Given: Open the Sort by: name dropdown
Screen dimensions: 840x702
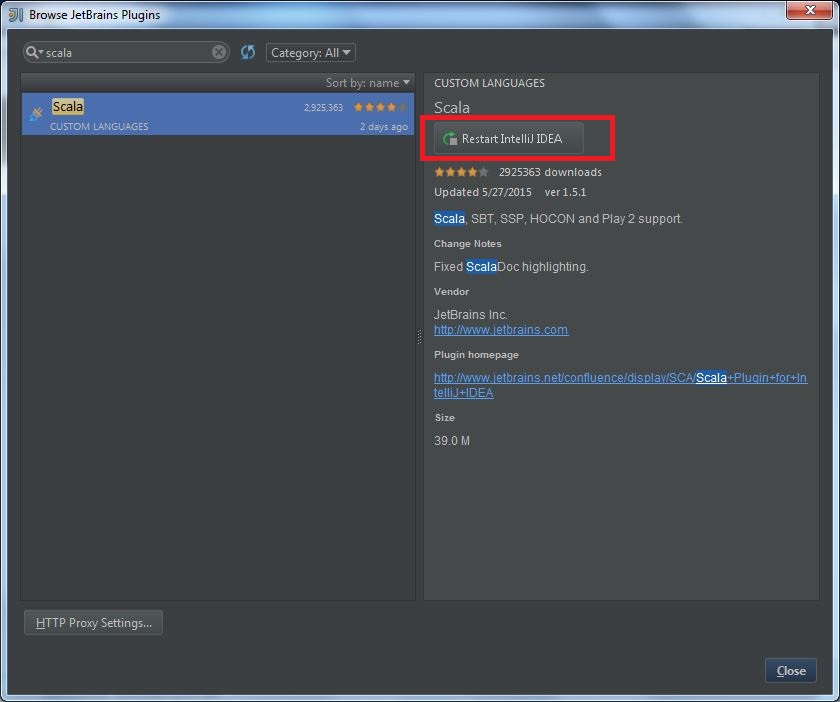Looking at the screenshot, I should tap(368, 83).
